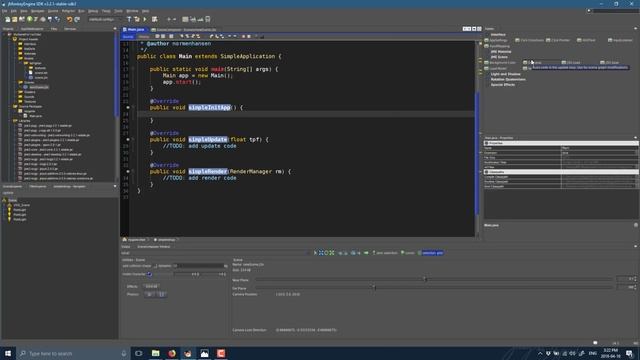Collapse the simpleRender method fold marker
Viewport: 640px width, 360px height.
tap(133, 171)
